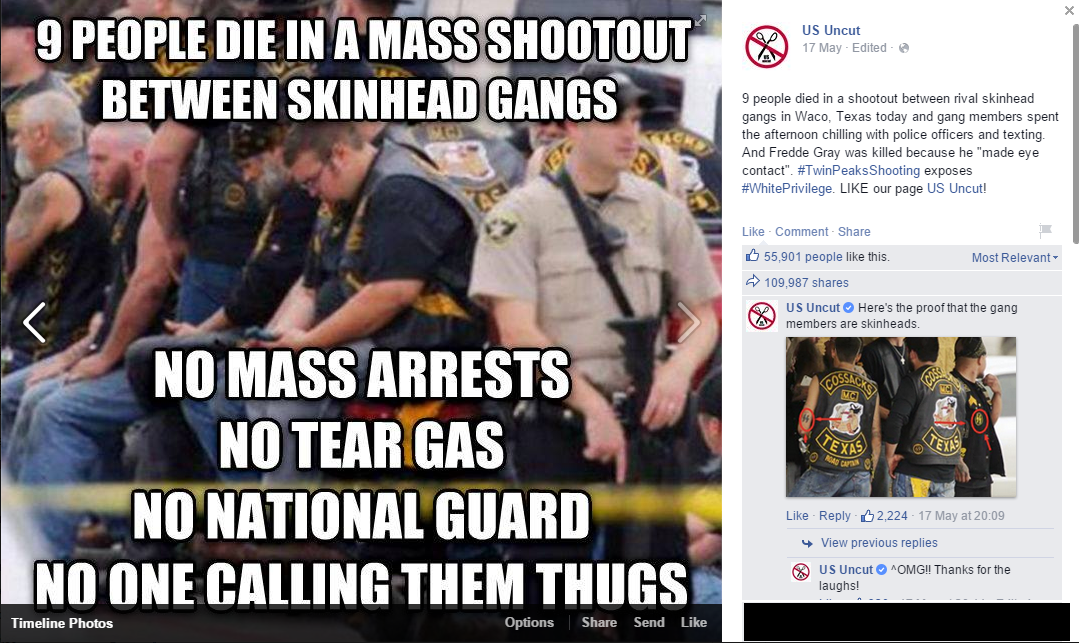The height and width of the screenshot is (643, 1079).
Task: Open the US Uncut profile picture
Action: (766, 46)
